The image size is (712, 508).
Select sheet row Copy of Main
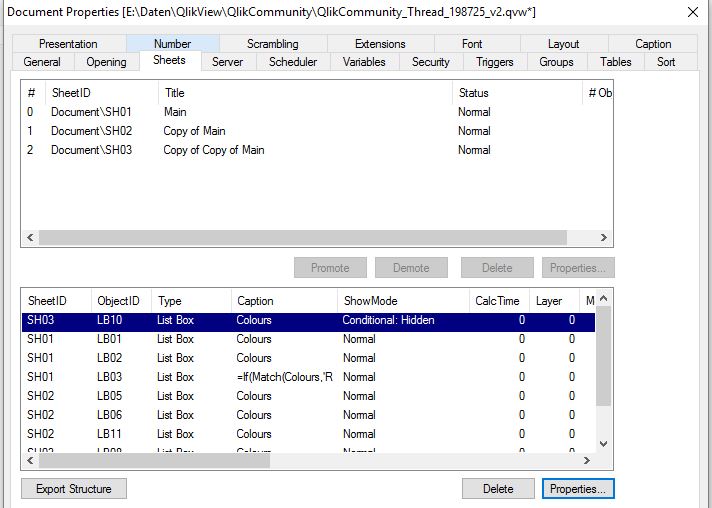click(317, 131)
